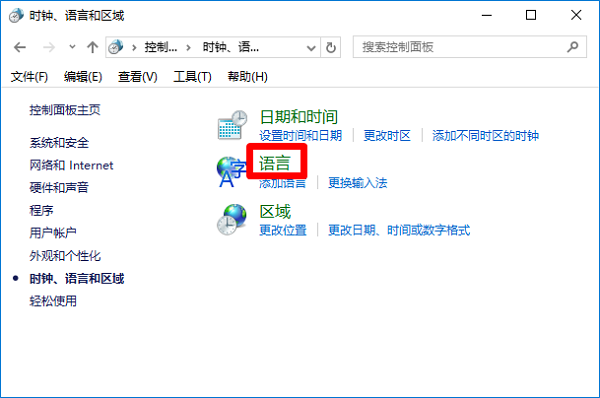Open 系统和安全 category
The width and height of the screenshot is (600, 398).
point(59,143)
